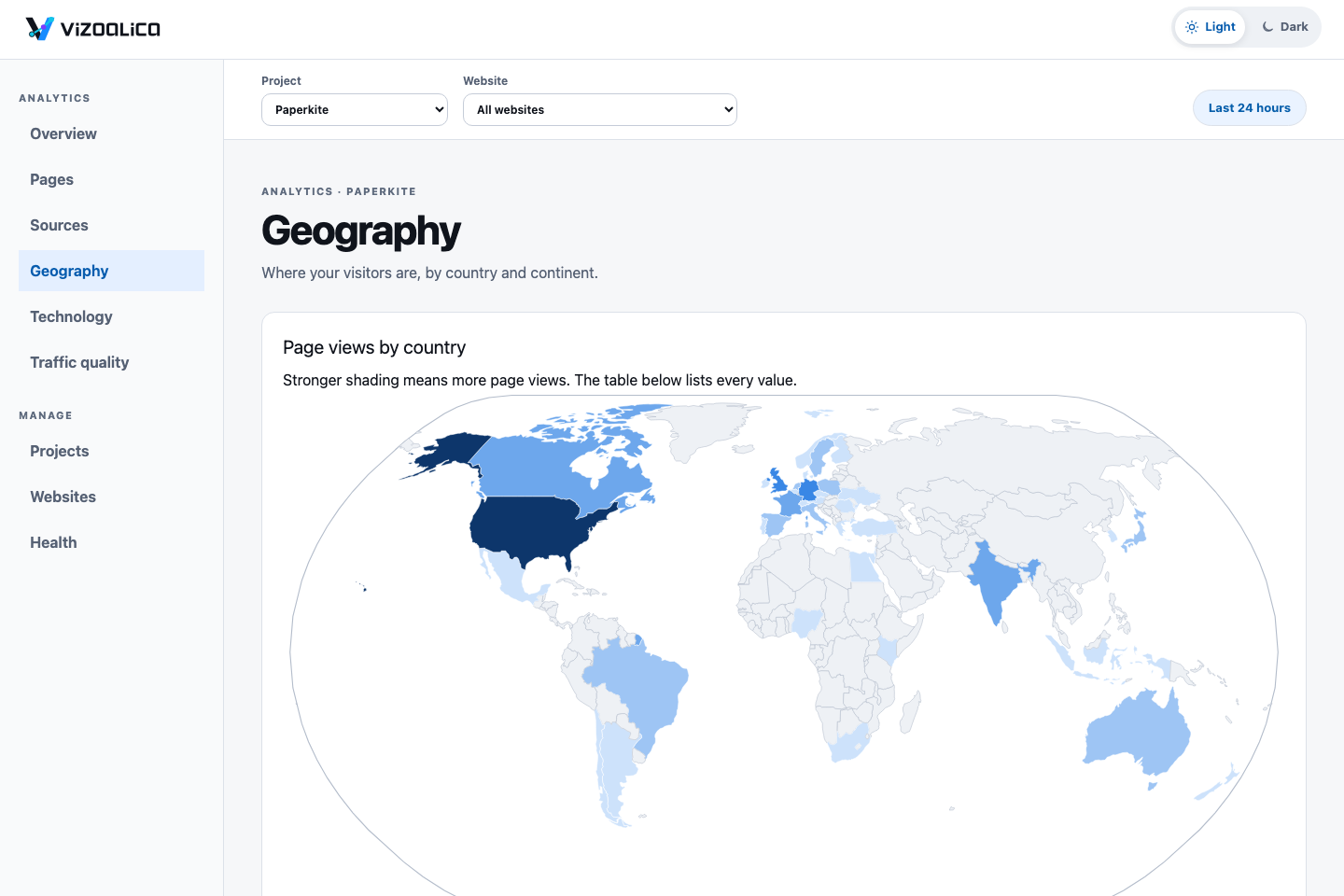Viewport: 1344px width, 896px height.
Task: Click the United States on the map
Action: (532, 527)
